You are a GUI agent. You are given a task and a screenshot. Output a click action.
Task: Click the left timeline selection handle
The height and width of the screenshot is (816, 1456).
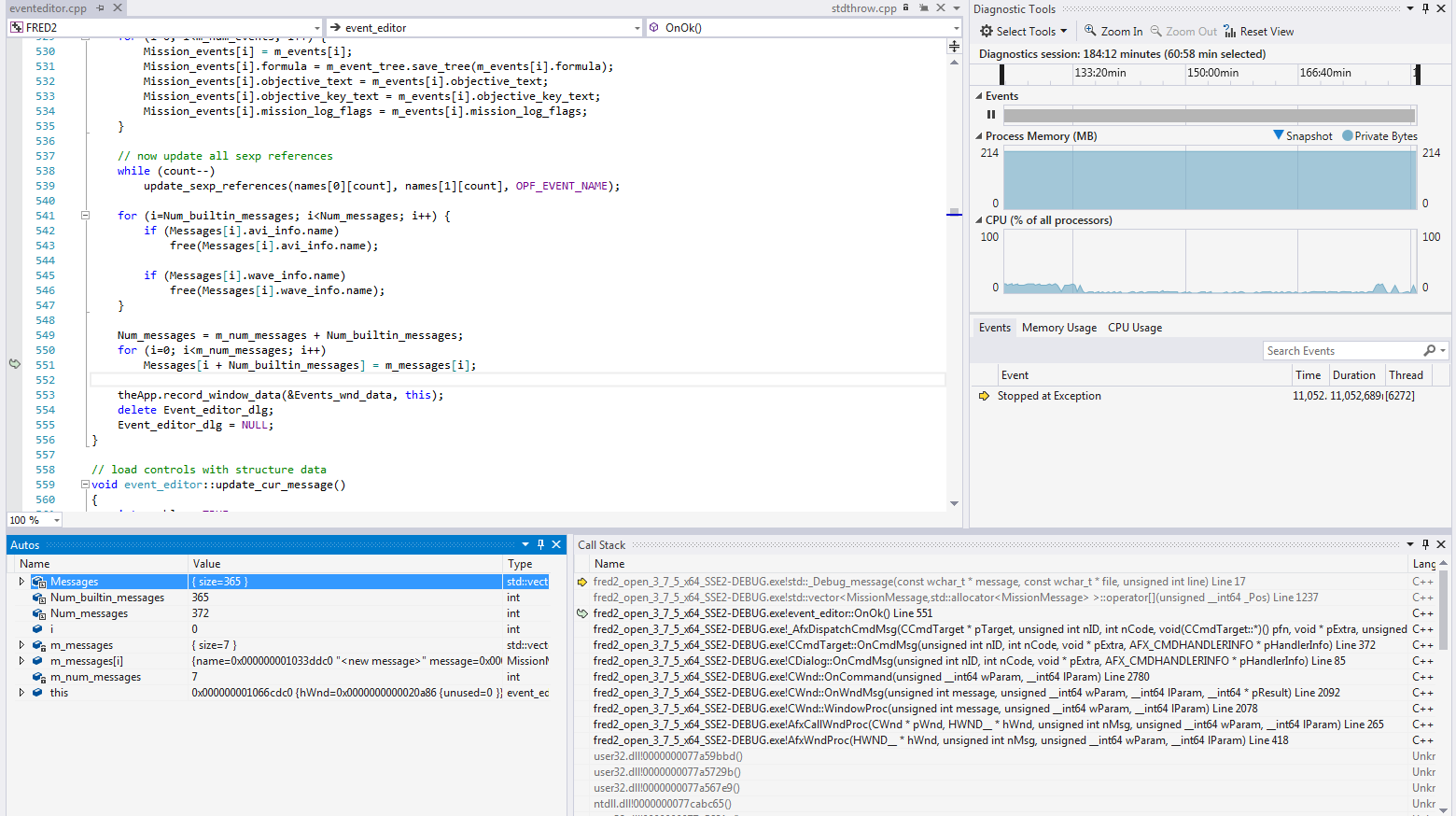pos(1001,74)
